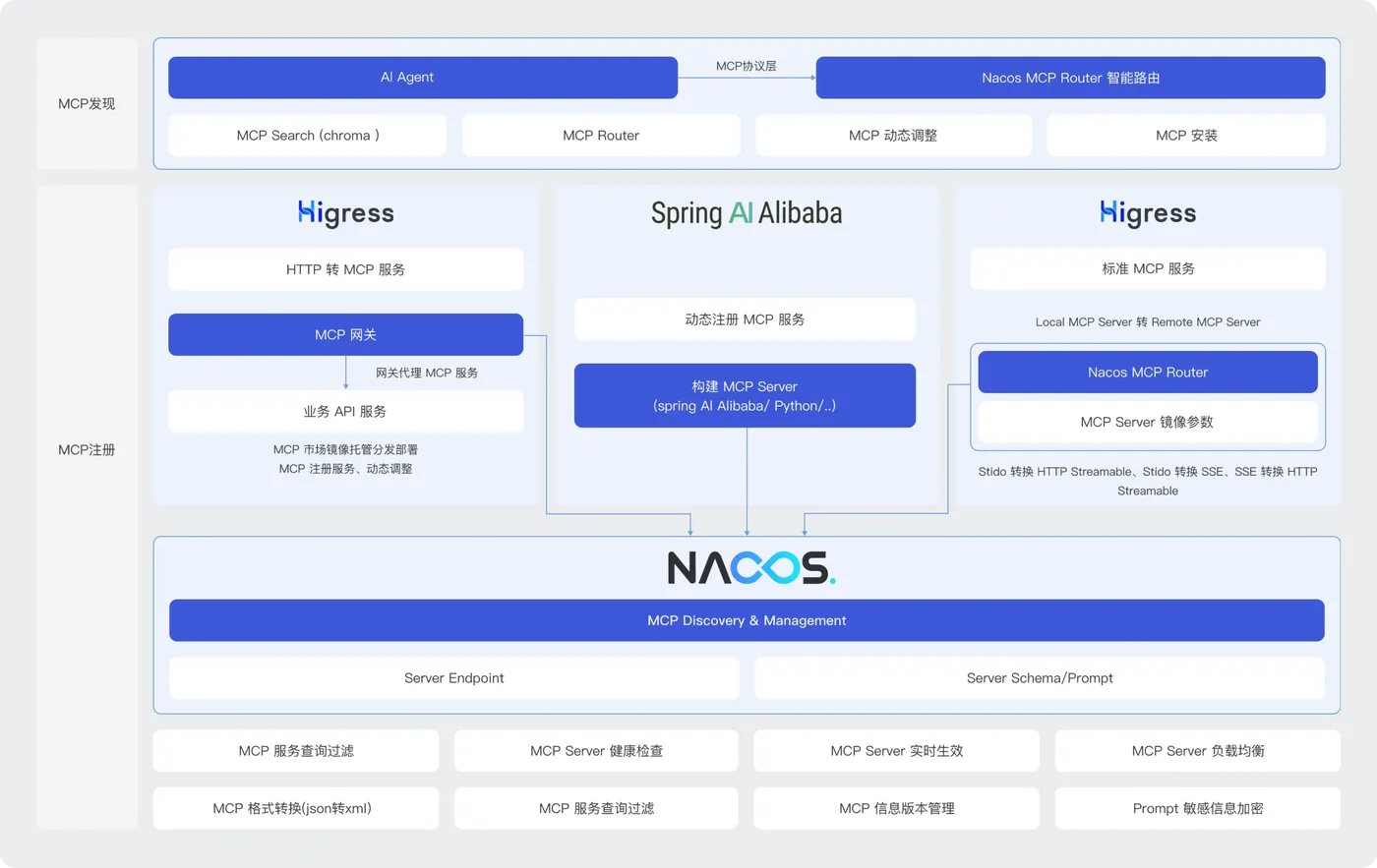Click the MCP 网关 block
The image size is (1377, 868).
[x=345, y=334]
